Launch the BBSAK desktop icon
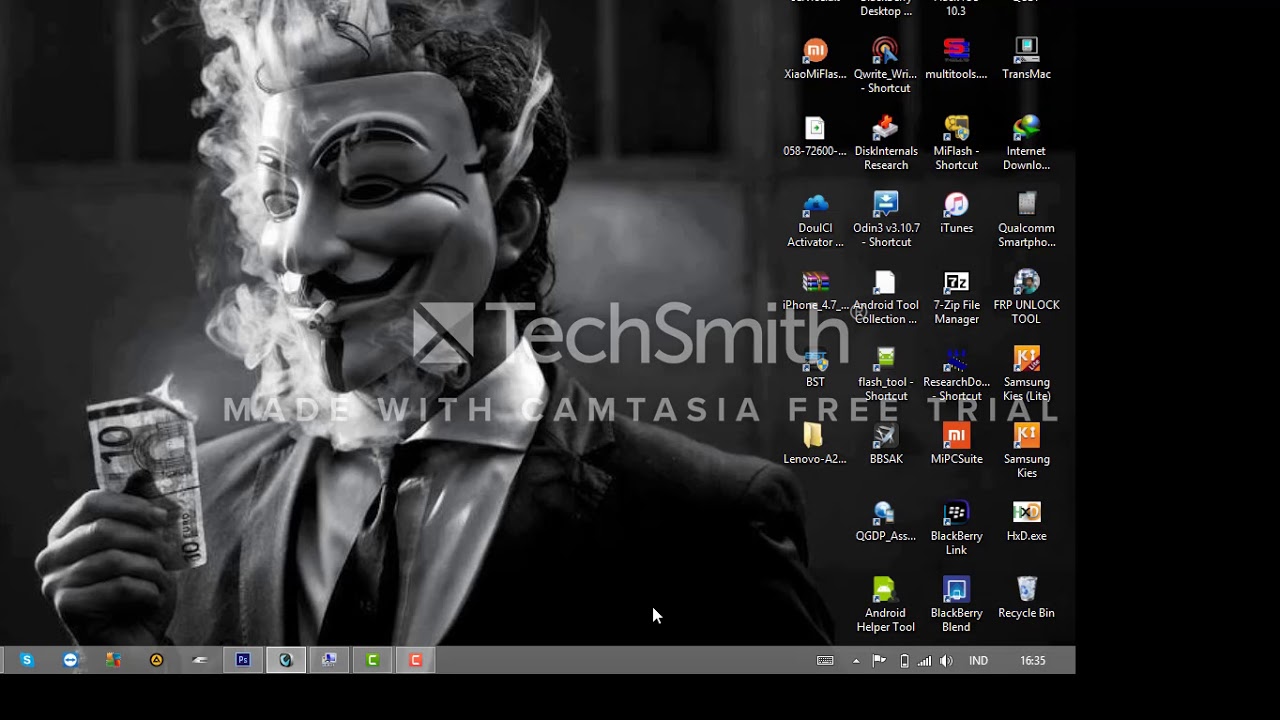 click(885, 444)
